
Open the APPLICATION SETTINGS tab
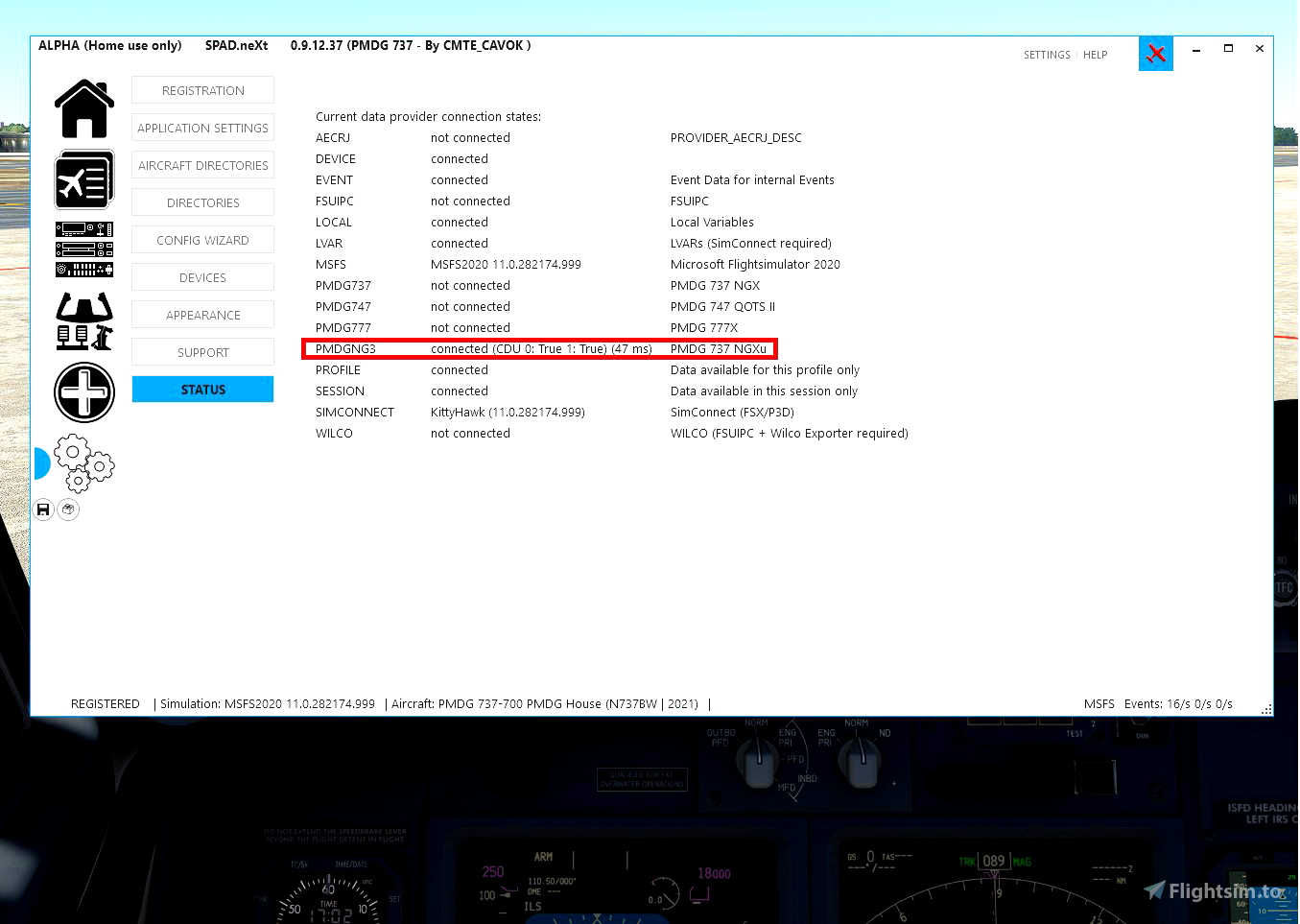tap(202, 128)
